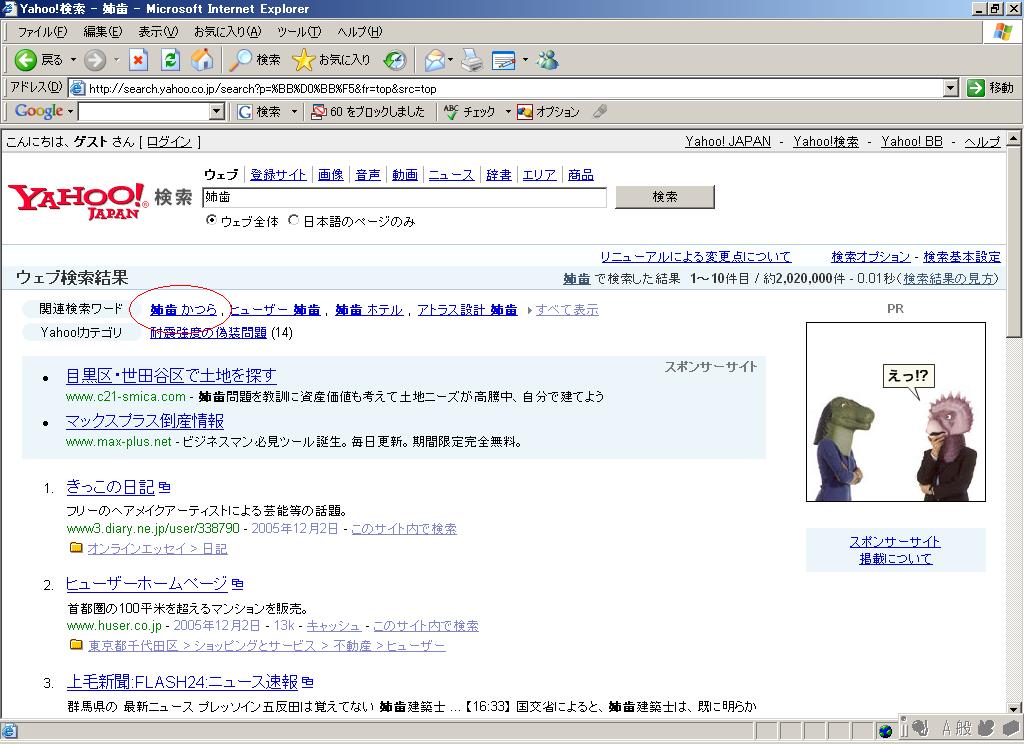Open the Forward button history dropdown
Image resolution: width=1024 pixels, height=744 pixels.
point(116,60)
